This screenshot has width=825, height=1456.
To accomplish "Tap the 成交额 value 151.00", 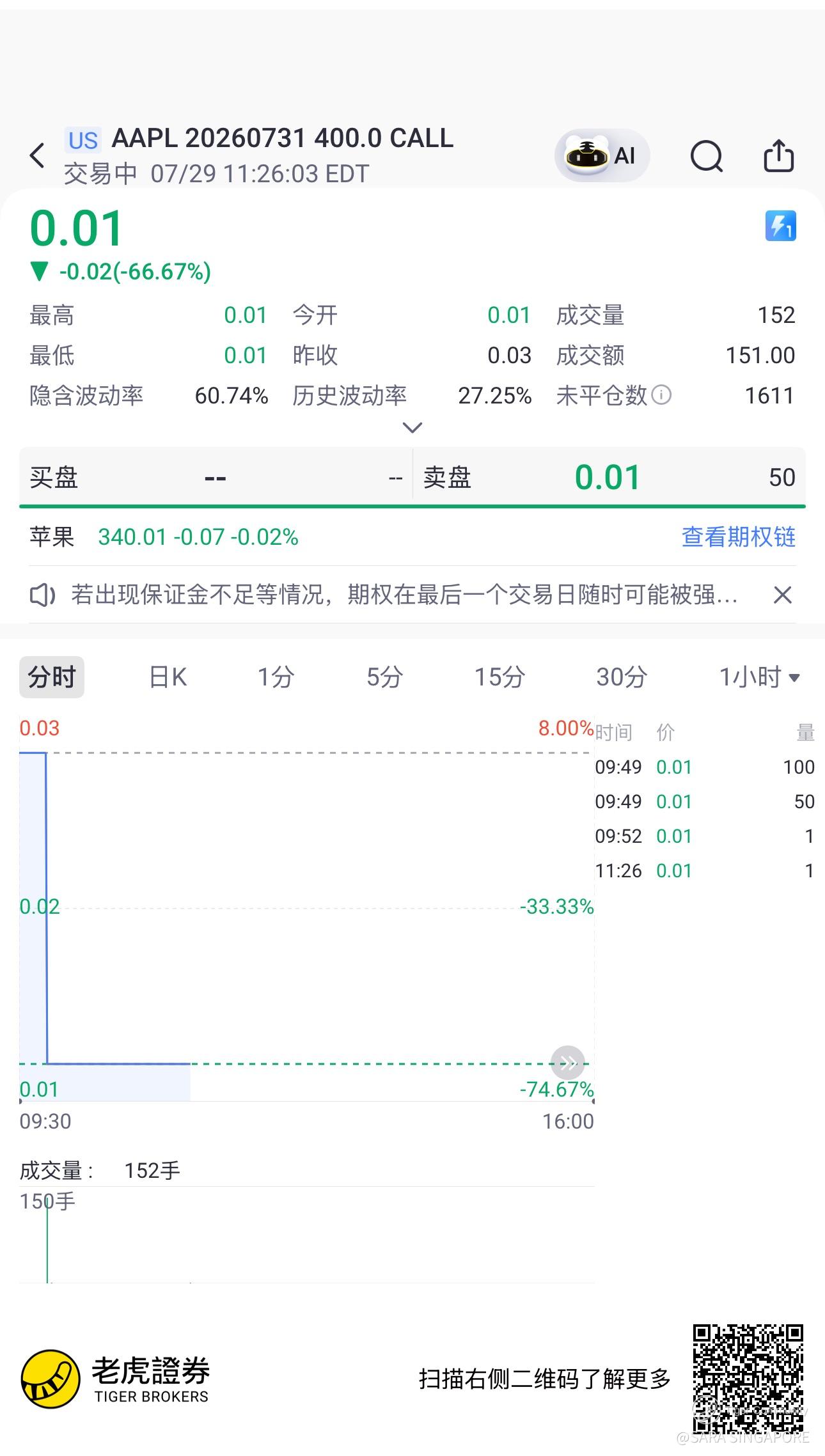I will (x=760, y=356).
